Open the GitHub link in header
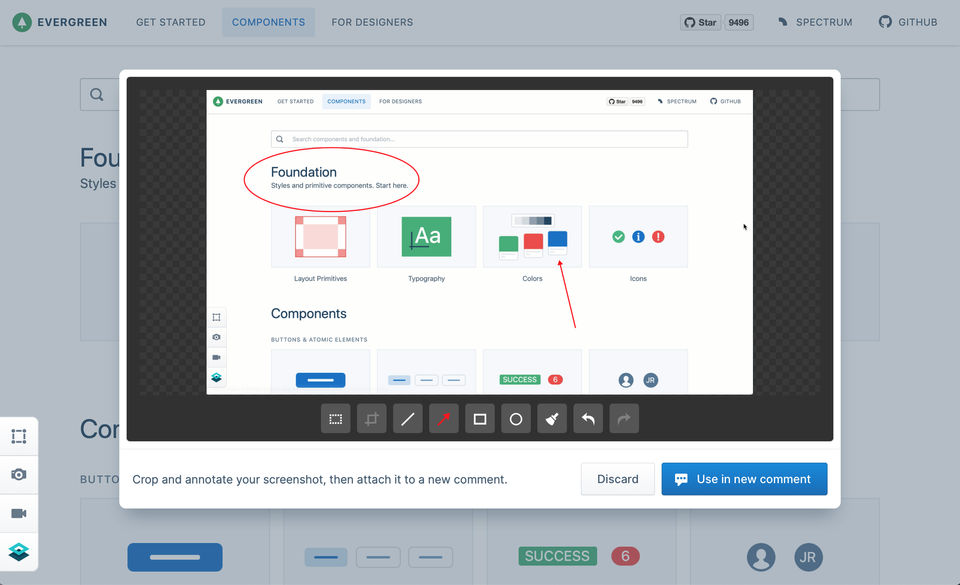This screenshot has width=960, height=585. (908, 22)
